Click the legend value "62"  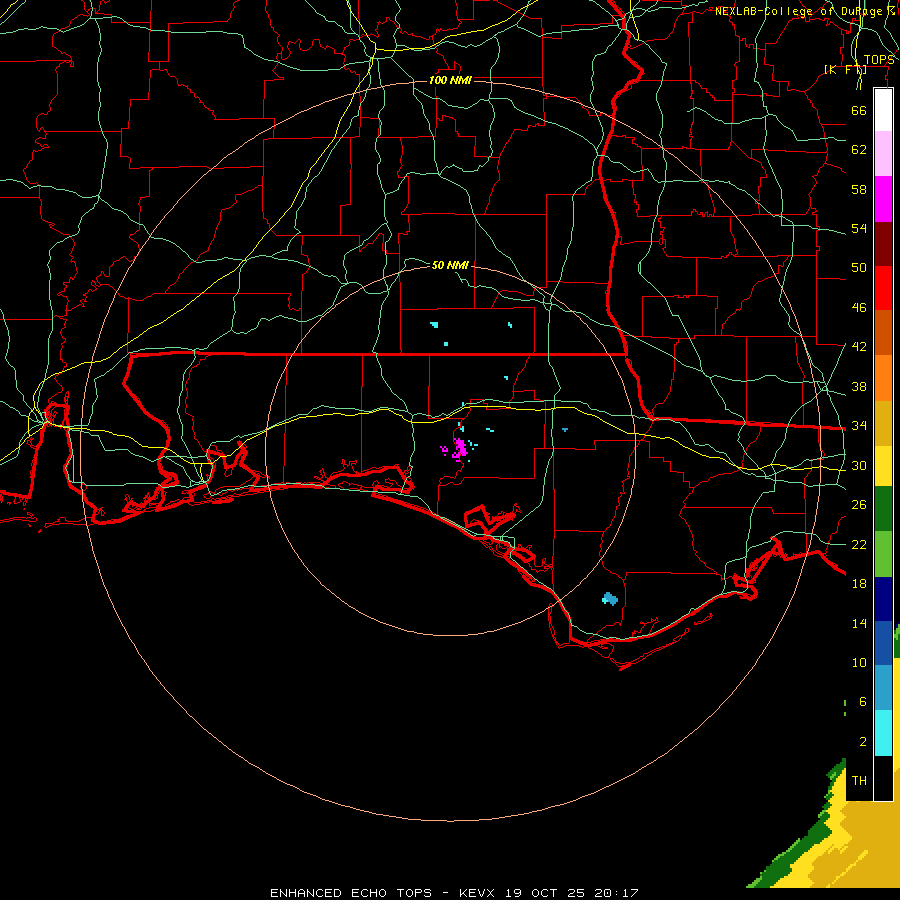859,149
